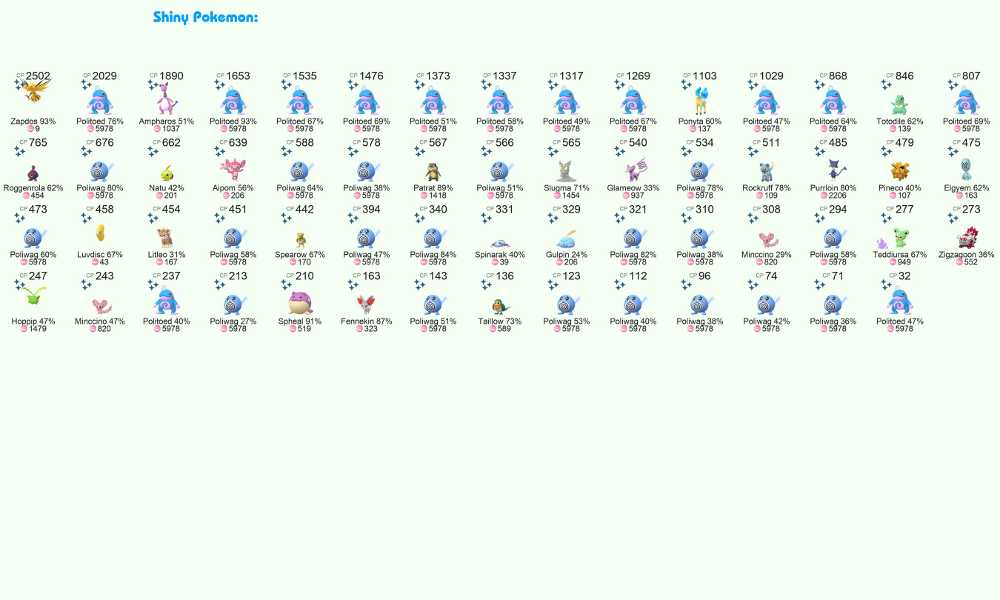Tap the Rockruff sprite
The height and width of the screenshot is (600, 1000).
pos(767,172)
